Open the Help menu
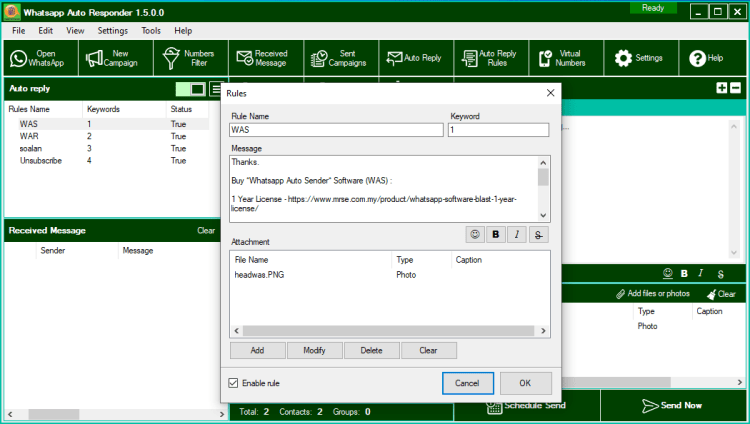750x424 pixels. (183, 31)
